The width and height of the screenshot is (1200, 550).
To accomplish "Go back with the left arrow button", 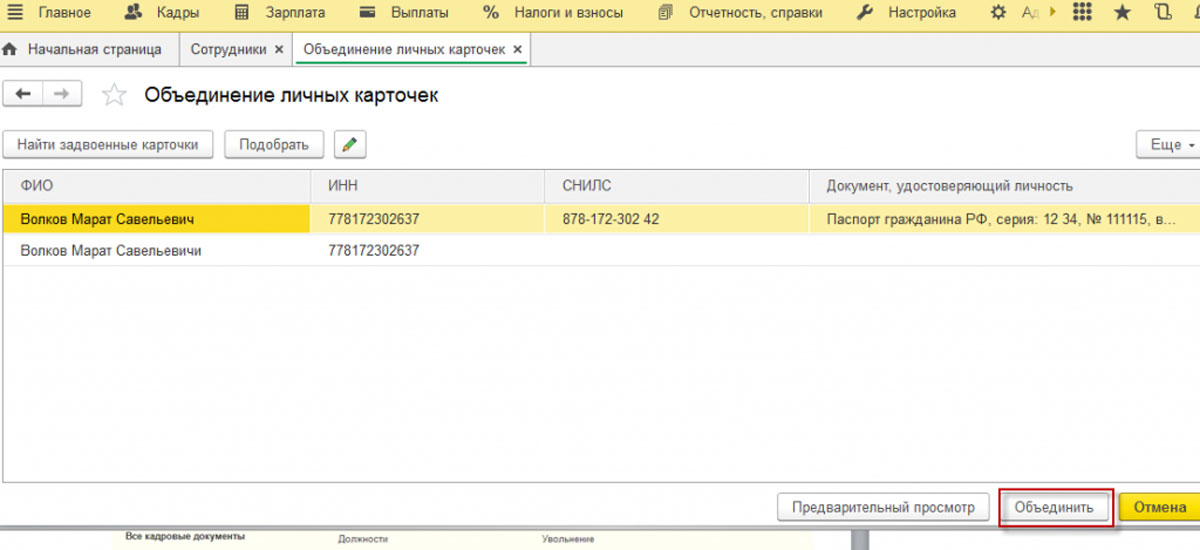I will tap(24, 94).
